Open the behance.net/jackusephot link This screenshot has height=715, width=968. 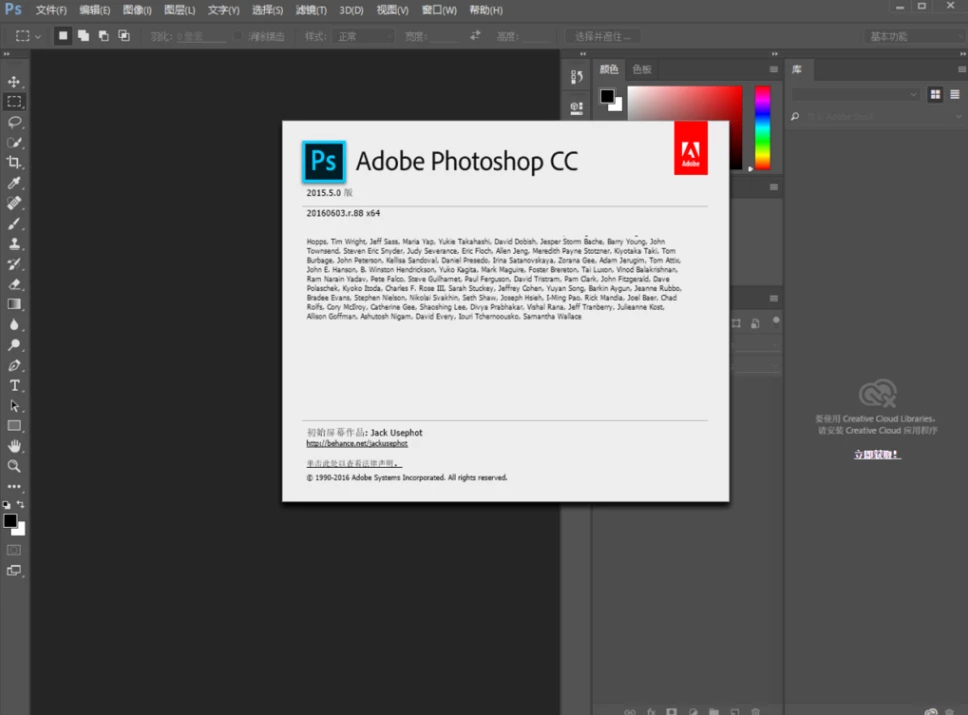click(357, 443)
